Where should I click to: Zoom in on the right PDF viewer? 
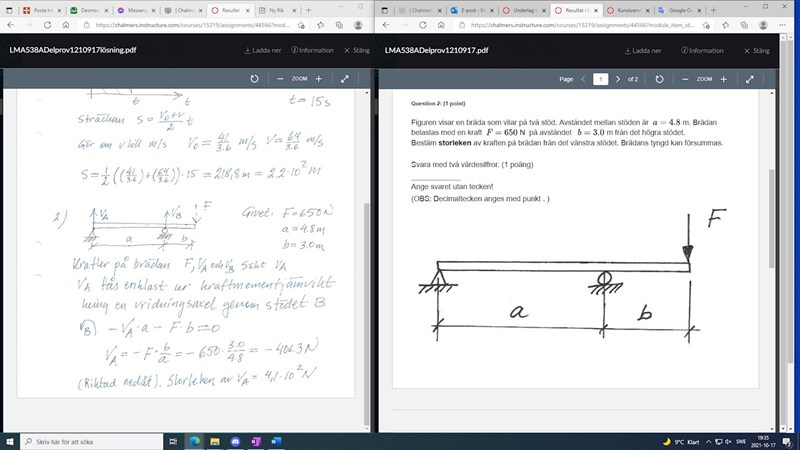pos(721,78)
